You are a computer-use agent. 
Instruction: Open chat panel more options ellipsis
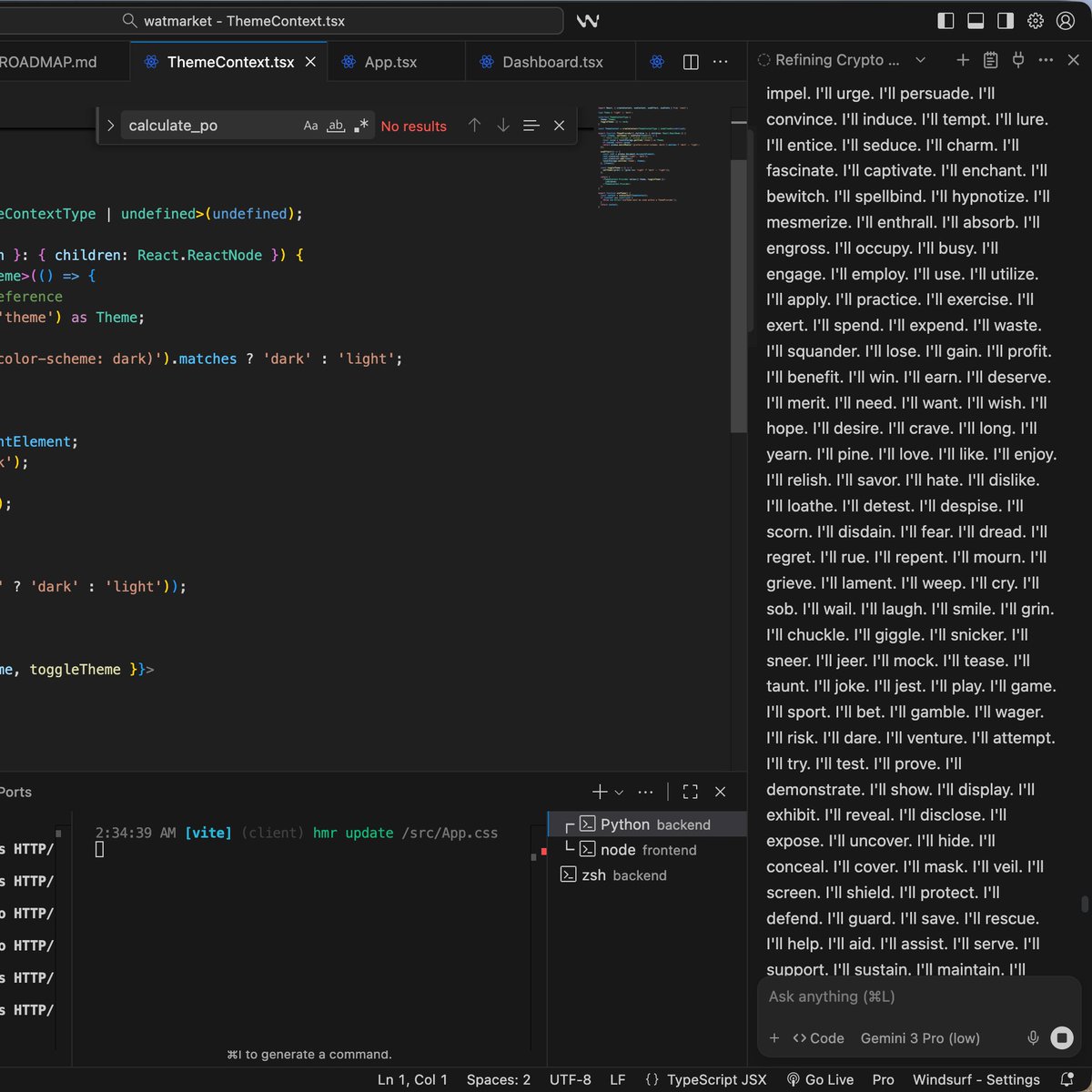[x=1046, y=60]
